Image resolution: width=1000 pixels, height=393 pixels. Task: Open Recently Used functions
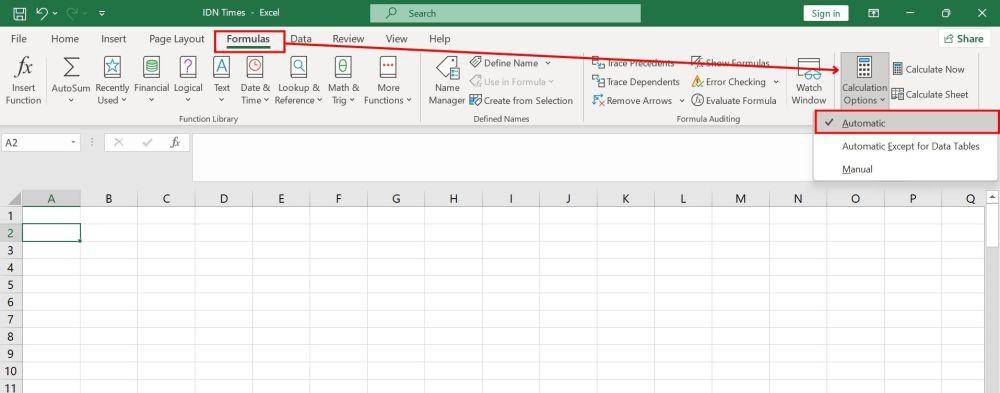pyautogui.click(x=112, y=80)
